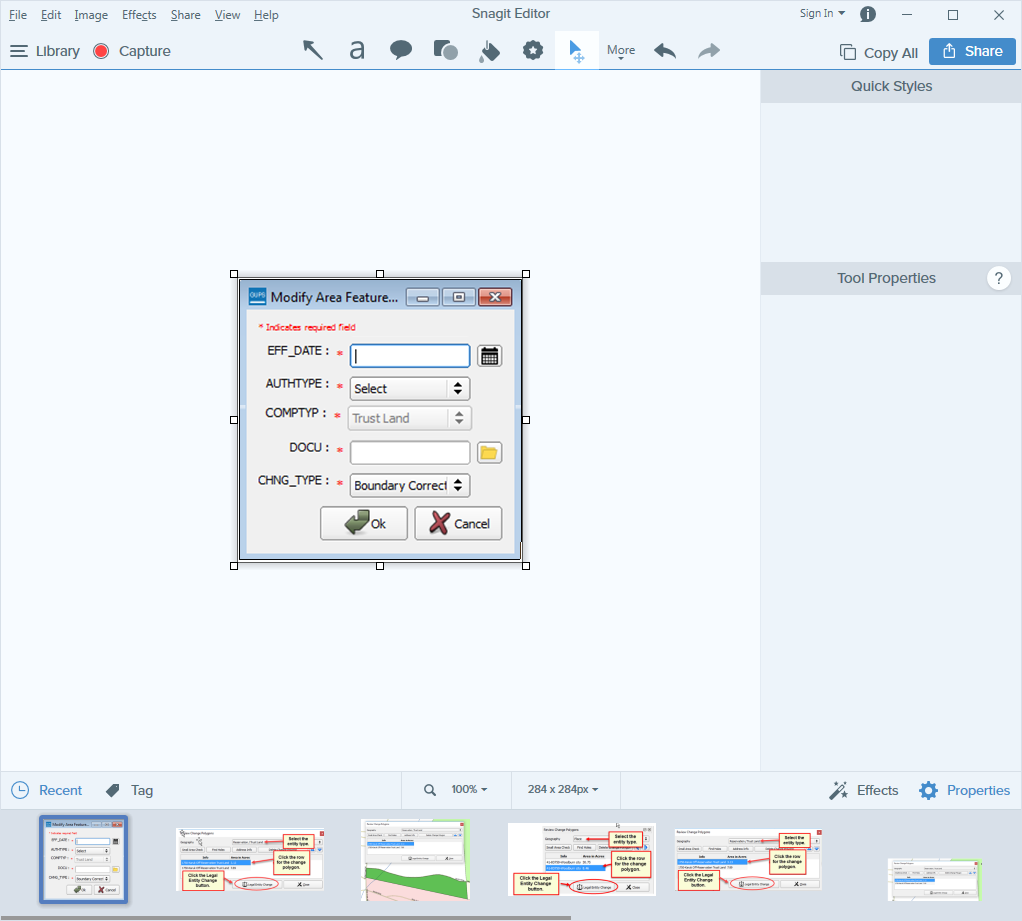This screenshot has height=921, width=1022.
Task: Click the Undo arrow
Action: (x=665, y=50)
